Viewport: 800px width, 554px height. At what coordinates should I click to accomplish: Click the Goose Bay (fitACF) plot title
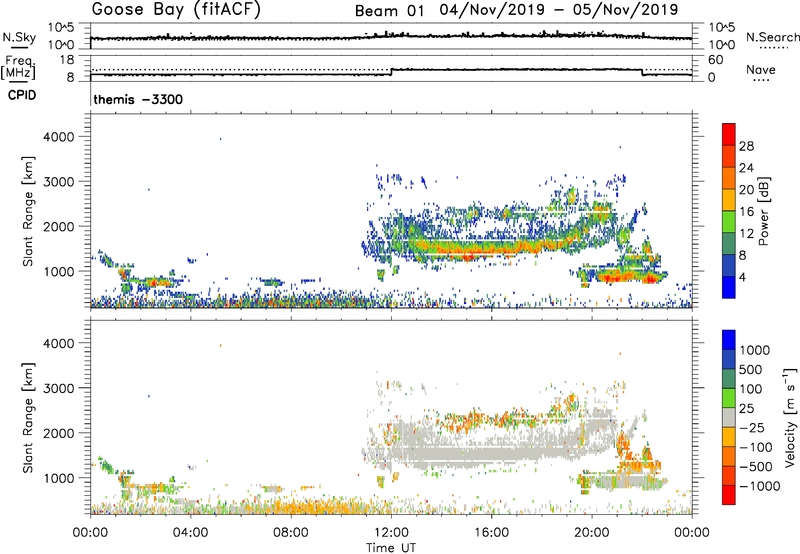pos(176,9)
